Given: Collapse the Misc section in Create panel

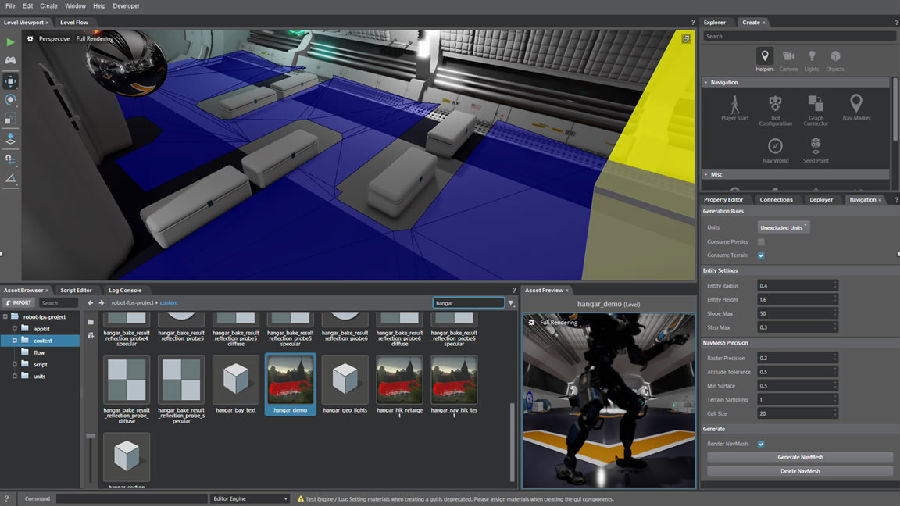Looking at the screenshot, I should [x=706, y=174].
